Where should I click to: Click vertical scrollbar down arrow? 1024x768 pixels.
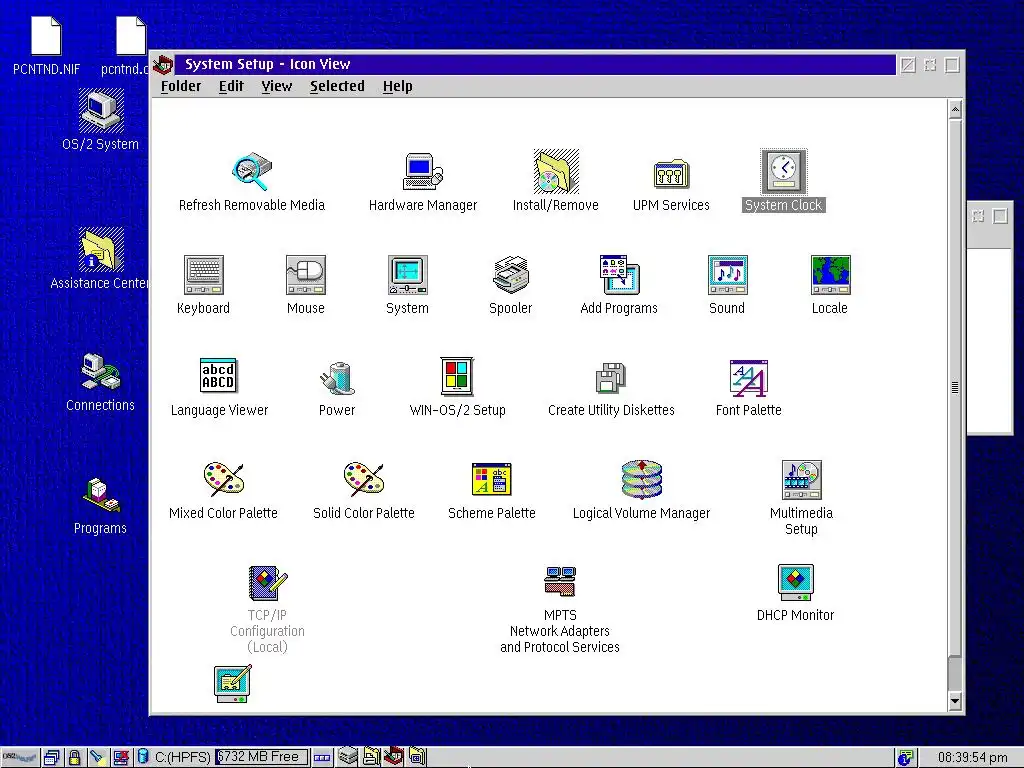(955, 701)
